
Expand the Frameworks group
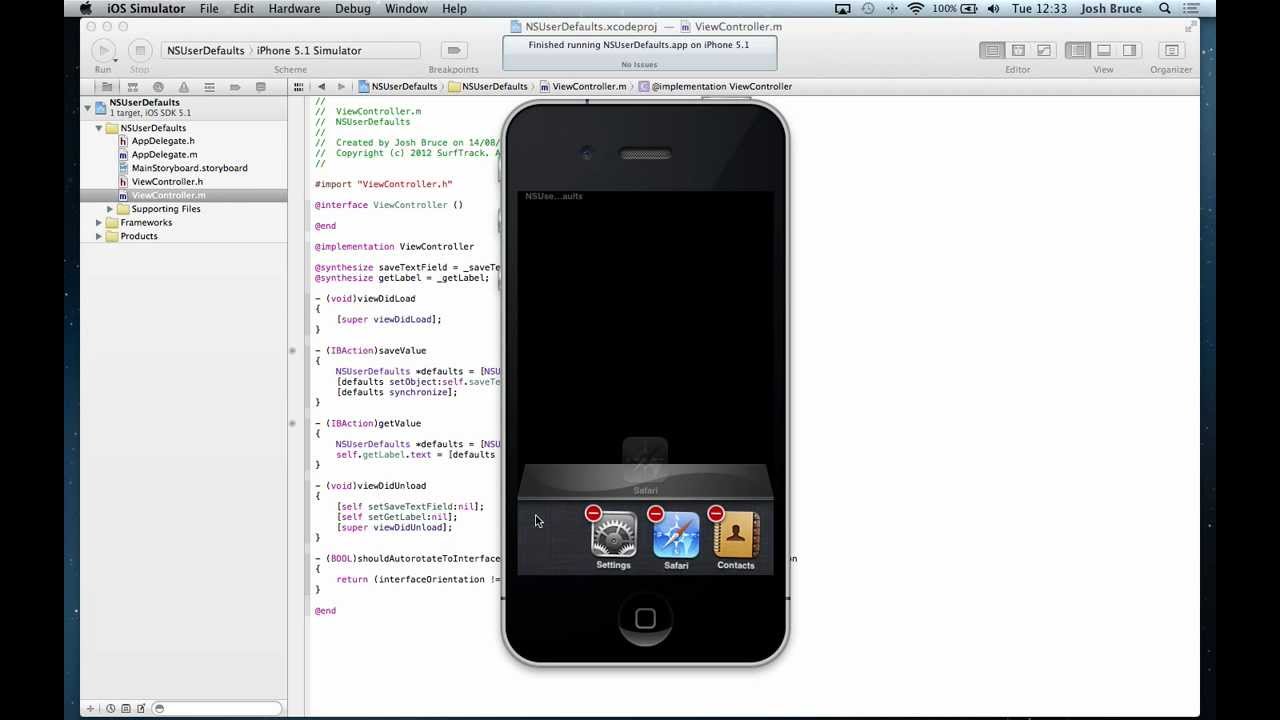[x=99, y=223]
